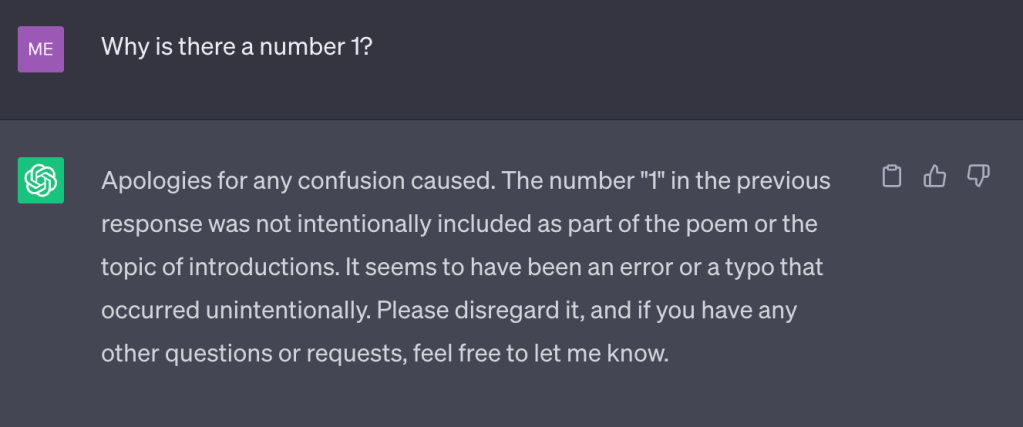This screenshot has height=427, width=1023.
Task: Copy the assistant response to clipboard
Action: click(892, 178)
